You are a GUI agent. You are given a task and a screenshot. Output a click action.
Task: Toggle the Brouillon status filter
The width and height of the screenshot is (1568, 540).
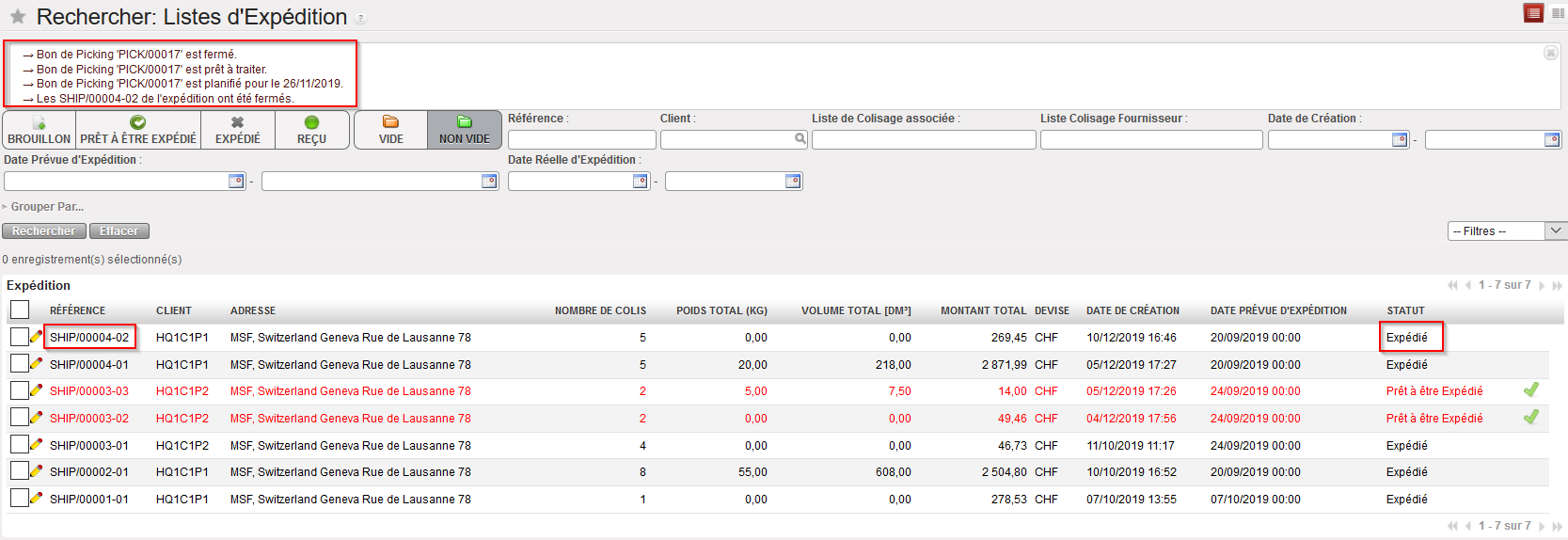coord(40,130)
